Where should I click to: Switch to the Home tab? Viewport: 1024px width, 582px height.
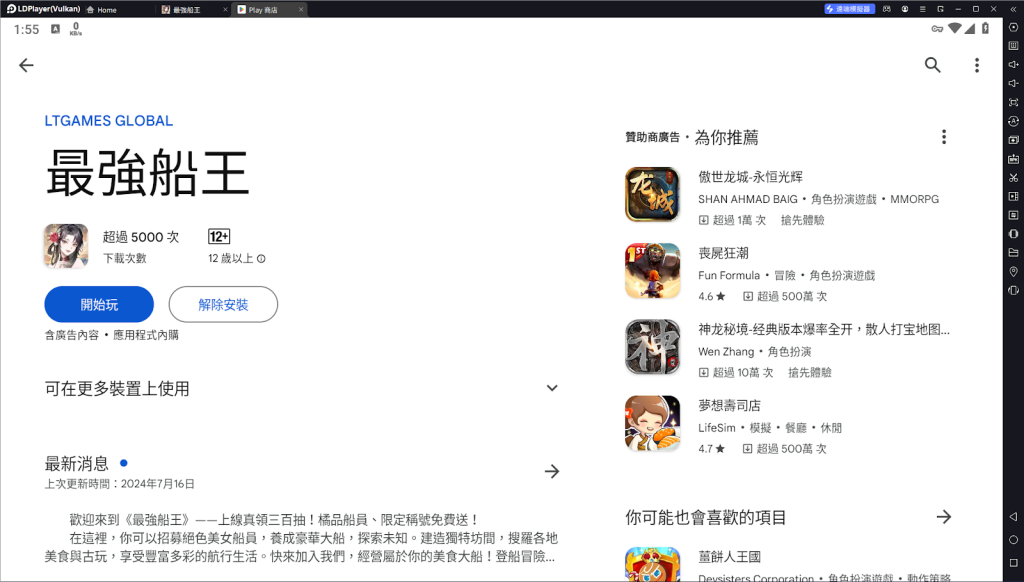point(102,10)
